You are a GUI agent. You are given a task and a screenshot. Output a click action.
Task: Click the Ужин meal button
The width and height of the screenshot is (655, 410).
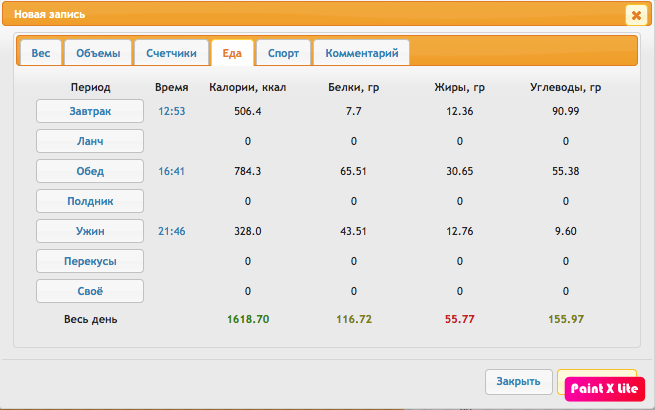(x=90, y=231)
